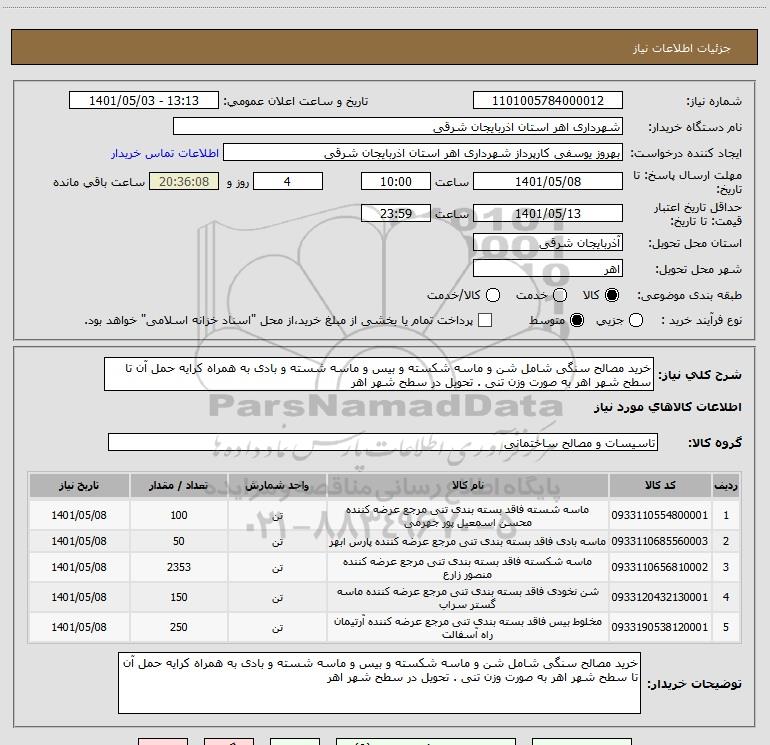770x745 pixels.
Task: Click the شماره نیاز field 1101005784000012
Action: tap(548, 101)
